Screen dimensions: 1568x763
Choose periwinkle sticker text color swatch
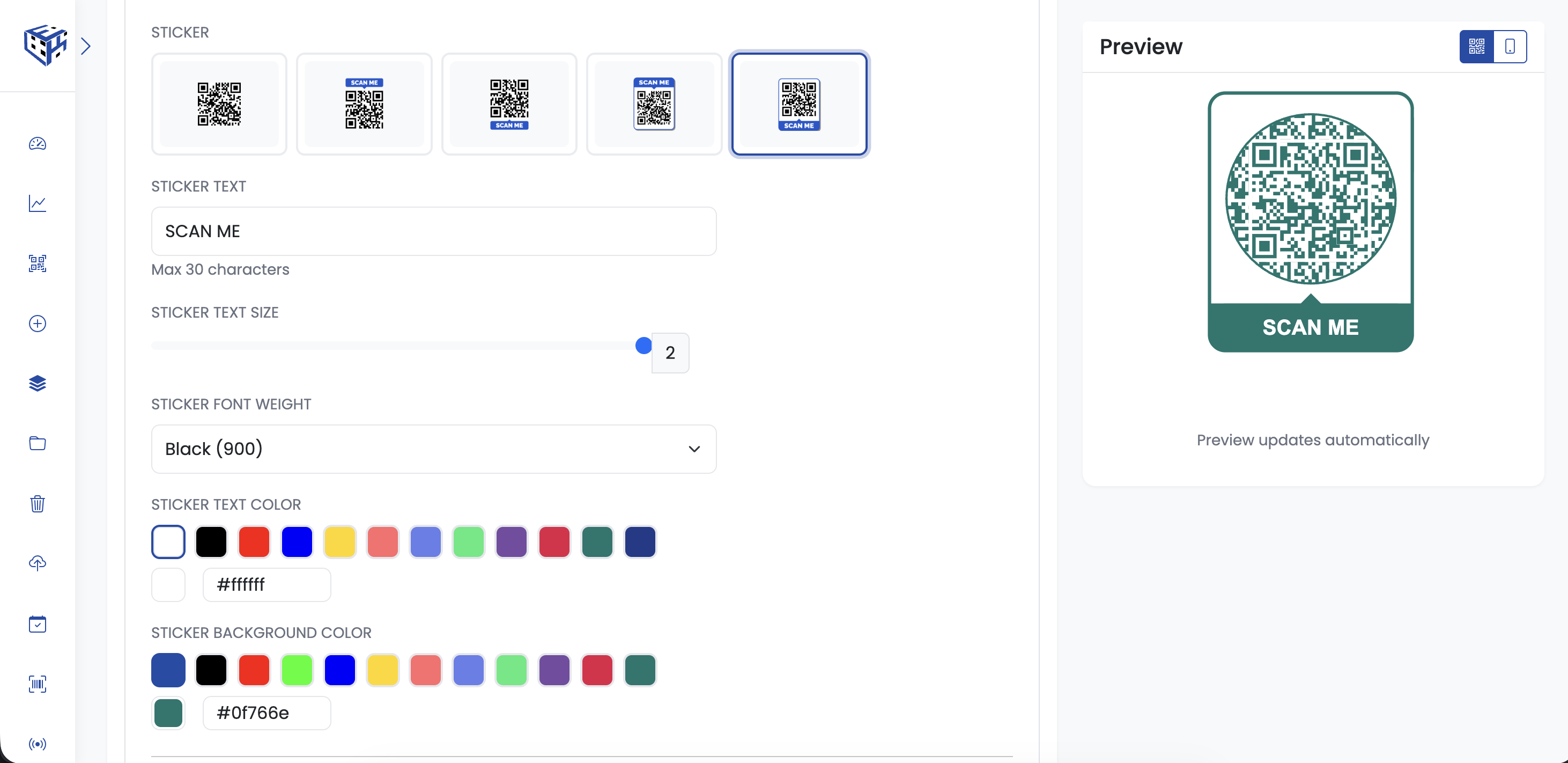click(425, 542)
